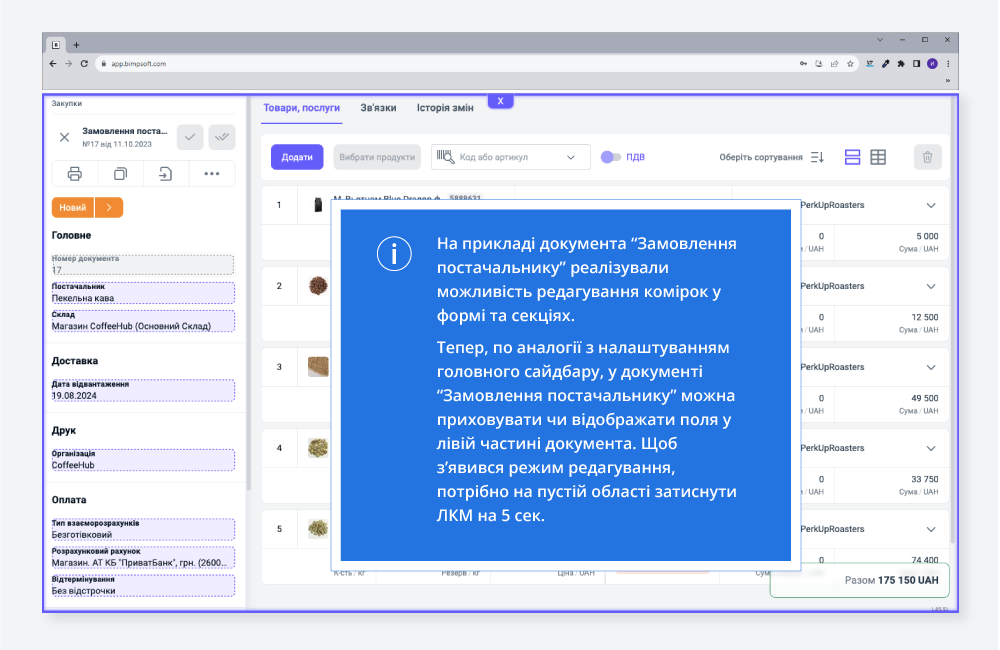This screenshot has height=650, width=1000.
Task: Open the Оберіть сортування sort selector
Action: [x=771, y=157]
